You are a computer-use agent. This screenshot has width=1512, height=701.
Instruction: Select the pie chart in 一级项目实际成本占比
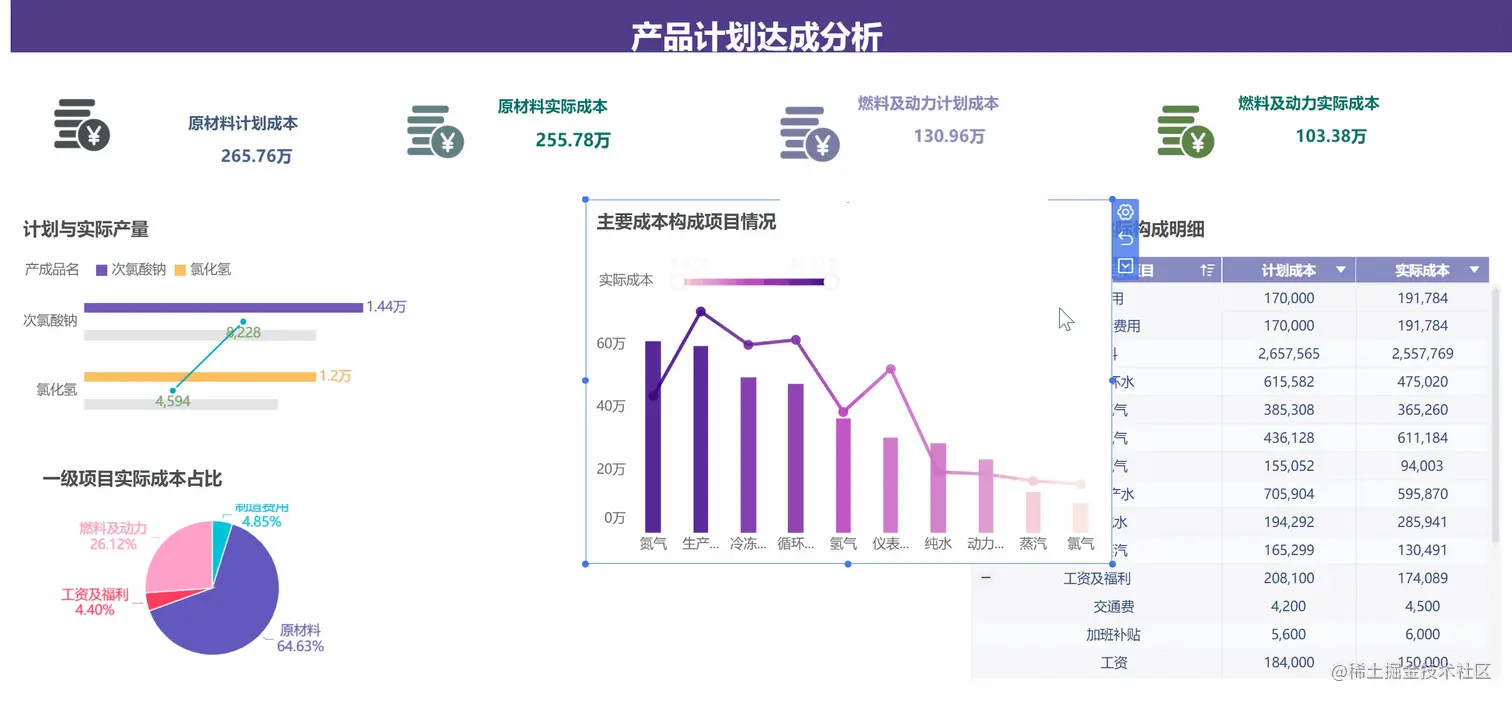213,590
